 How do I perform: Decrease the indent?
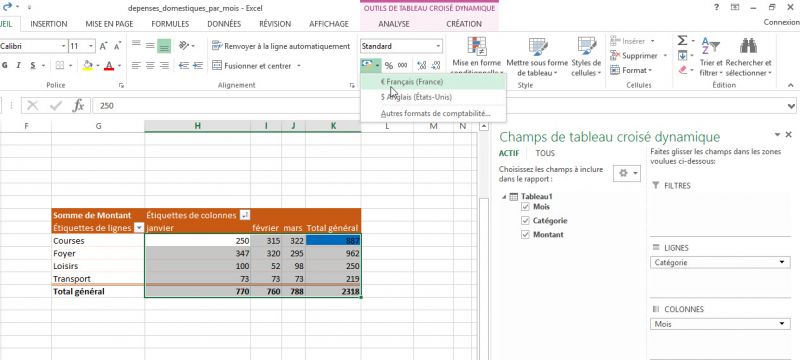[x=184, y=65]
